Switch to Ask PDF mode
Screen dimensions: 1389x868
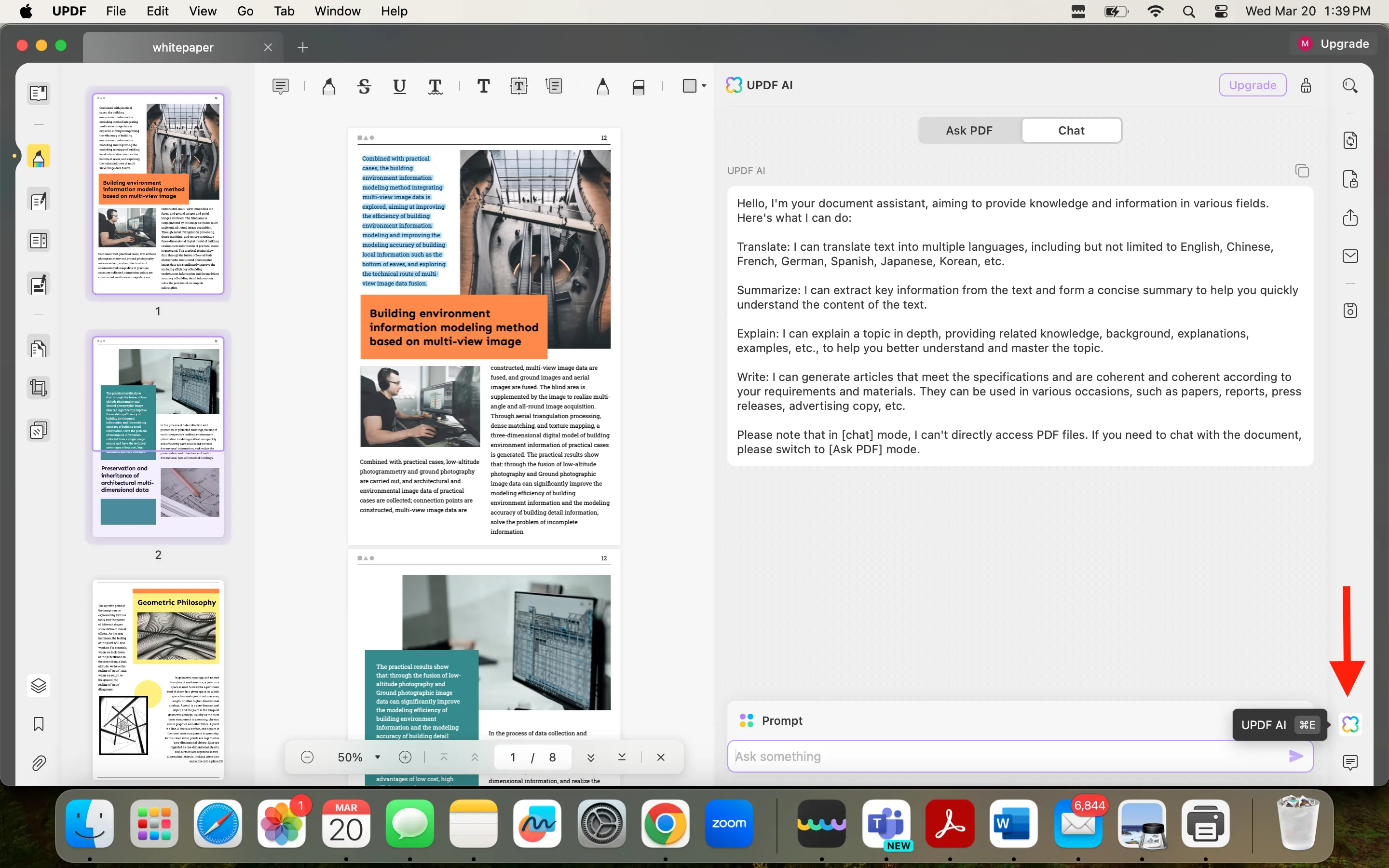pos(969,130)
